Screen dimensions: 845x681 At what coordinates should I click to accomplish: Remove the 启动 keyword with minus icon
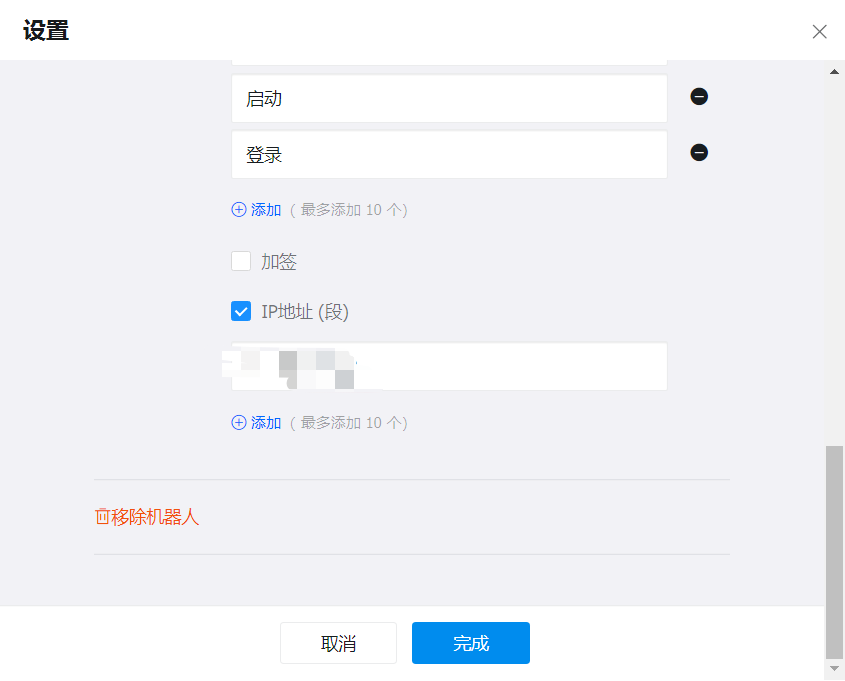[699, 97]
